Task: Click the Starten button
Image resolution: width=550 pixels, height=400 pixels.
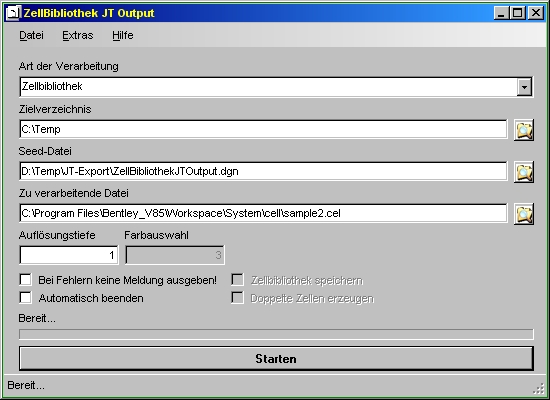Action: tap(276, 359)
